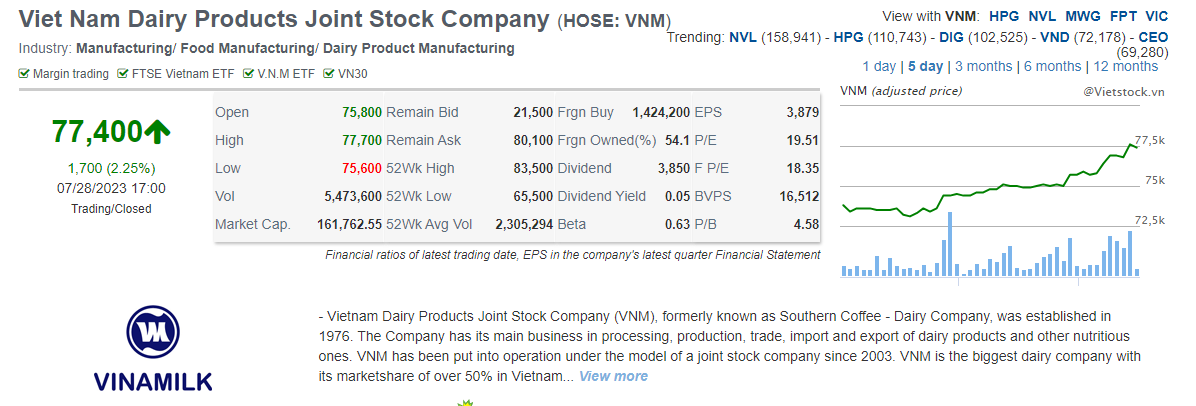Show the 3 months chart
Screen dimensions: 1196x406
[x=983, y=66]
